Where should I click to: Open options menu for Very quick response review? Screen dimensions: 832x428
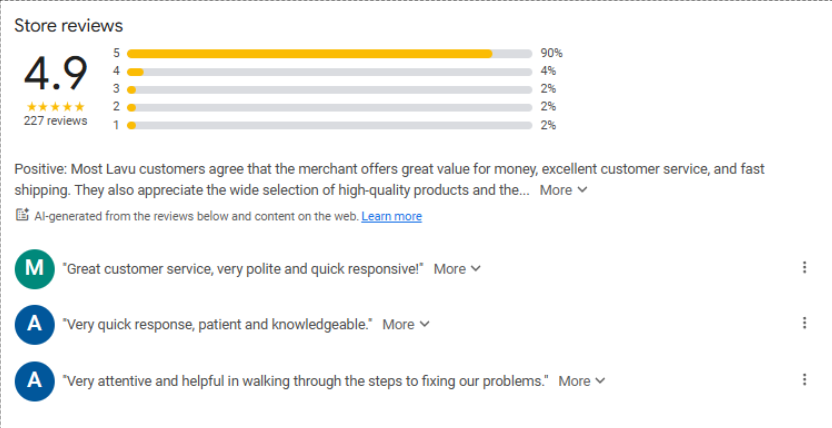[804, 323]
